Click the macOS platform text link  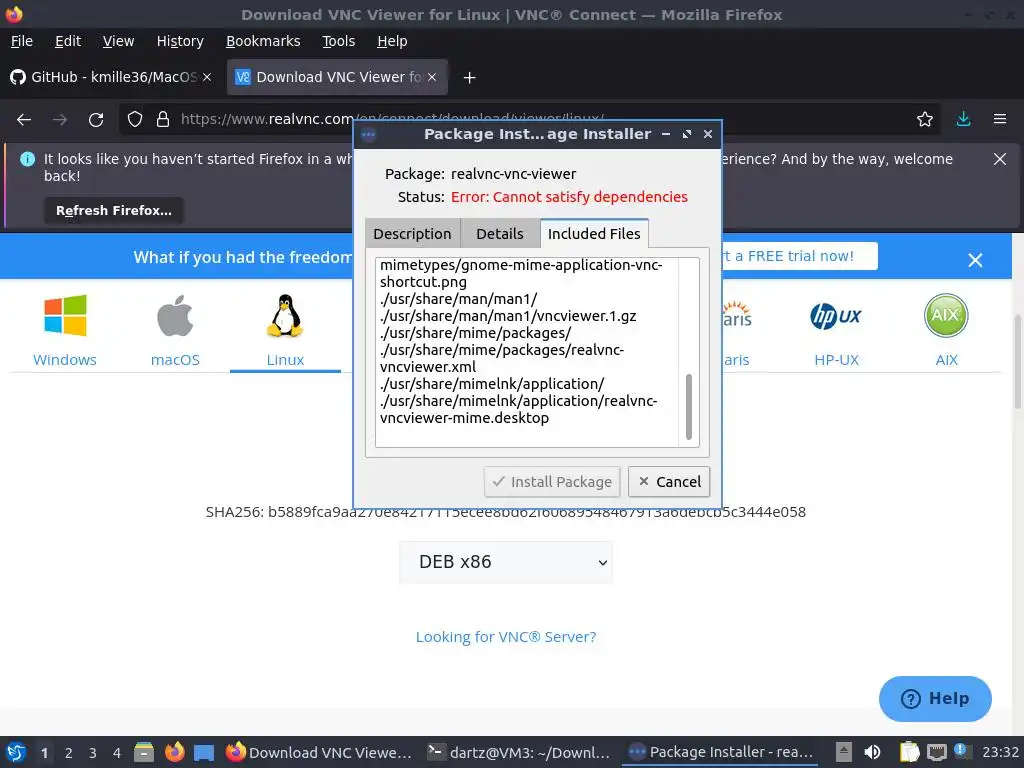click(175, 360)
